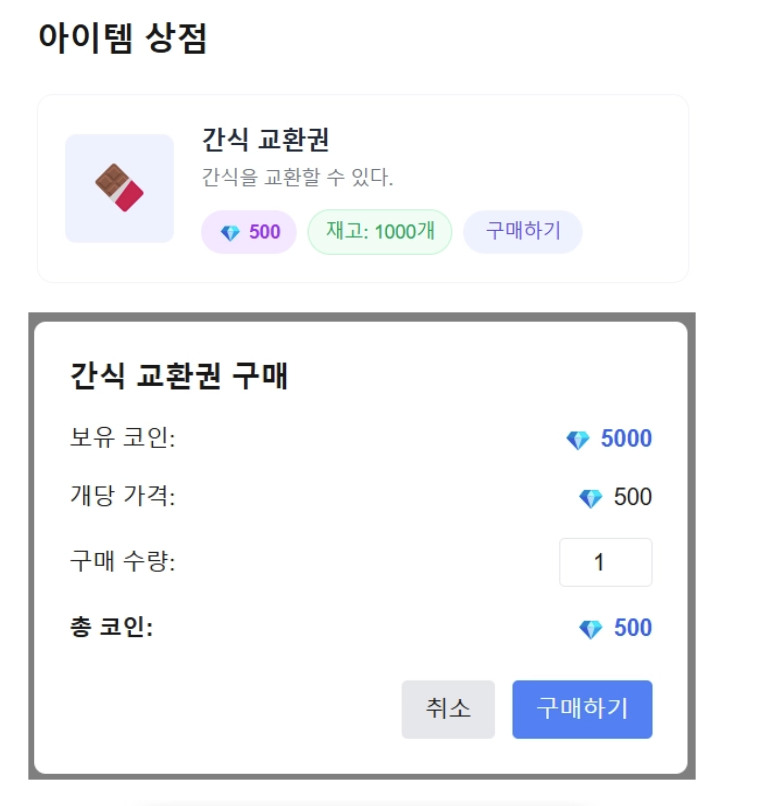
Task: Click the 5000 owned coin amount
Action: pos(626,439)
